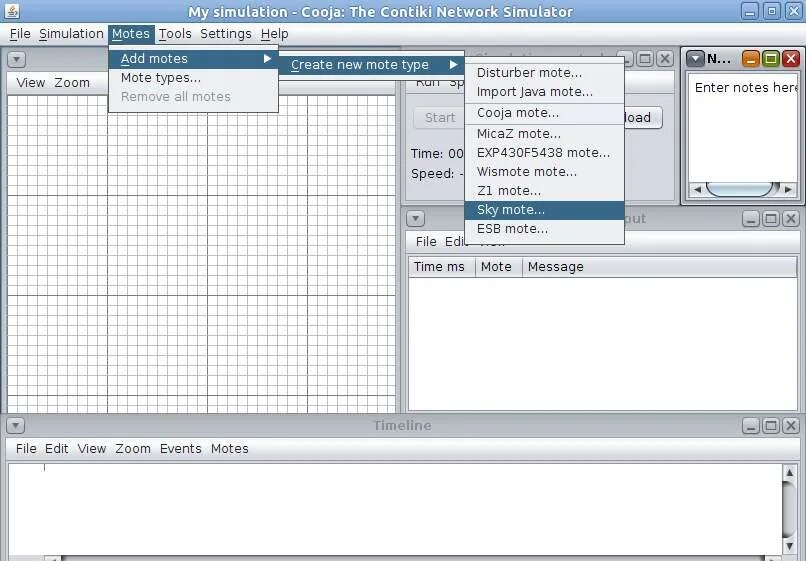This screenshot has height=561, width=806.
Task: Open Edit menu in Timeline panel
Action: tap(57, 449)
